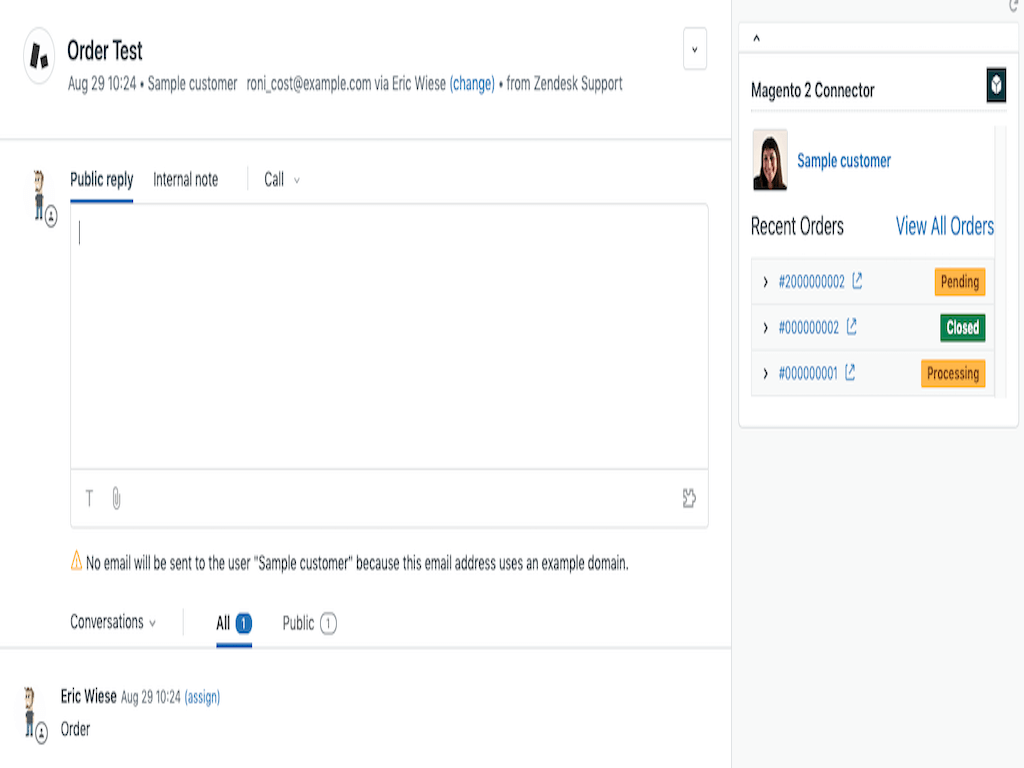Expand order #000000002 details
This screenshot has height=768, width=1024.
point(766,328)
